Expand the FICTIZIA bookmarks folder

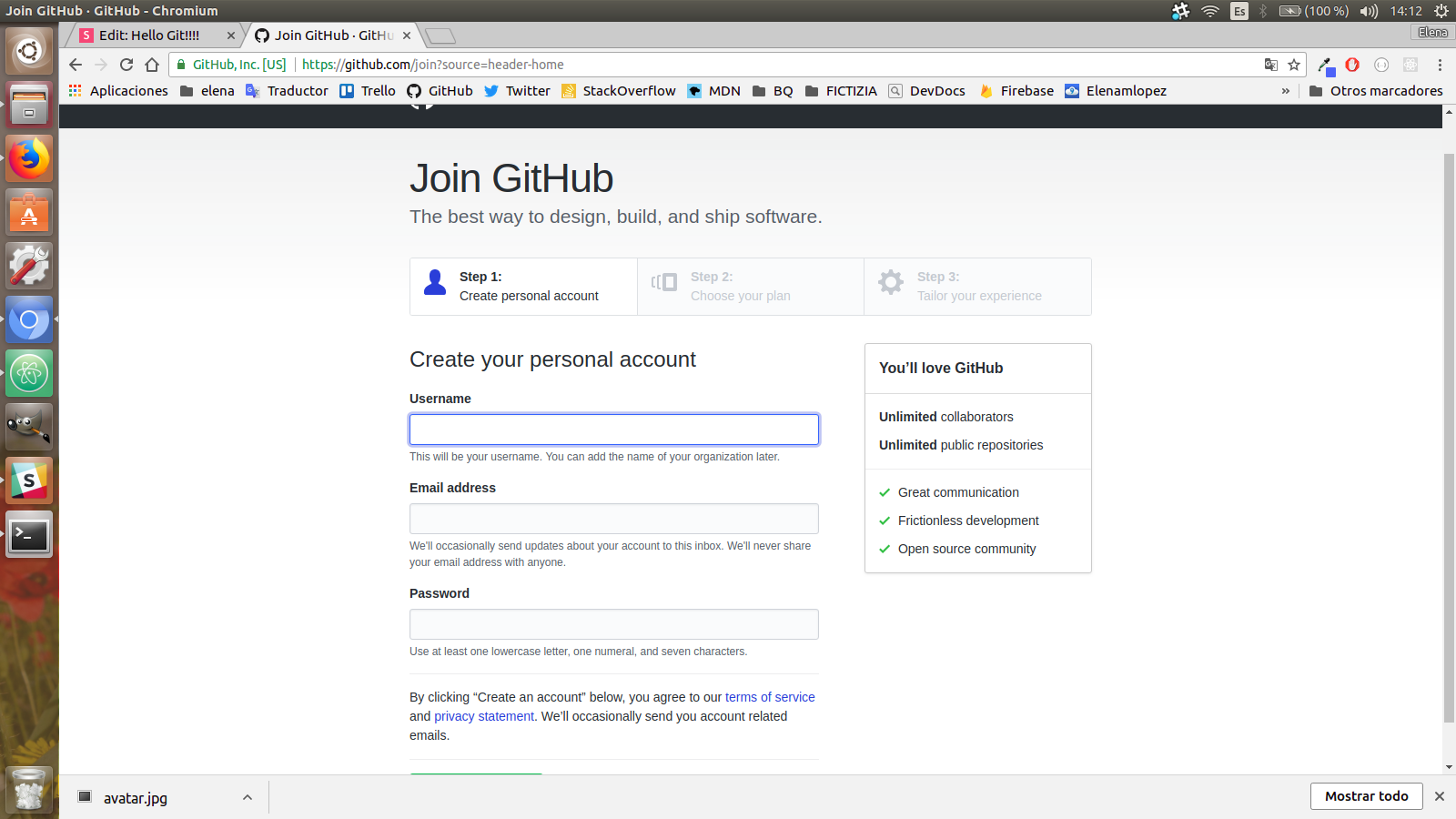point(841,91)
